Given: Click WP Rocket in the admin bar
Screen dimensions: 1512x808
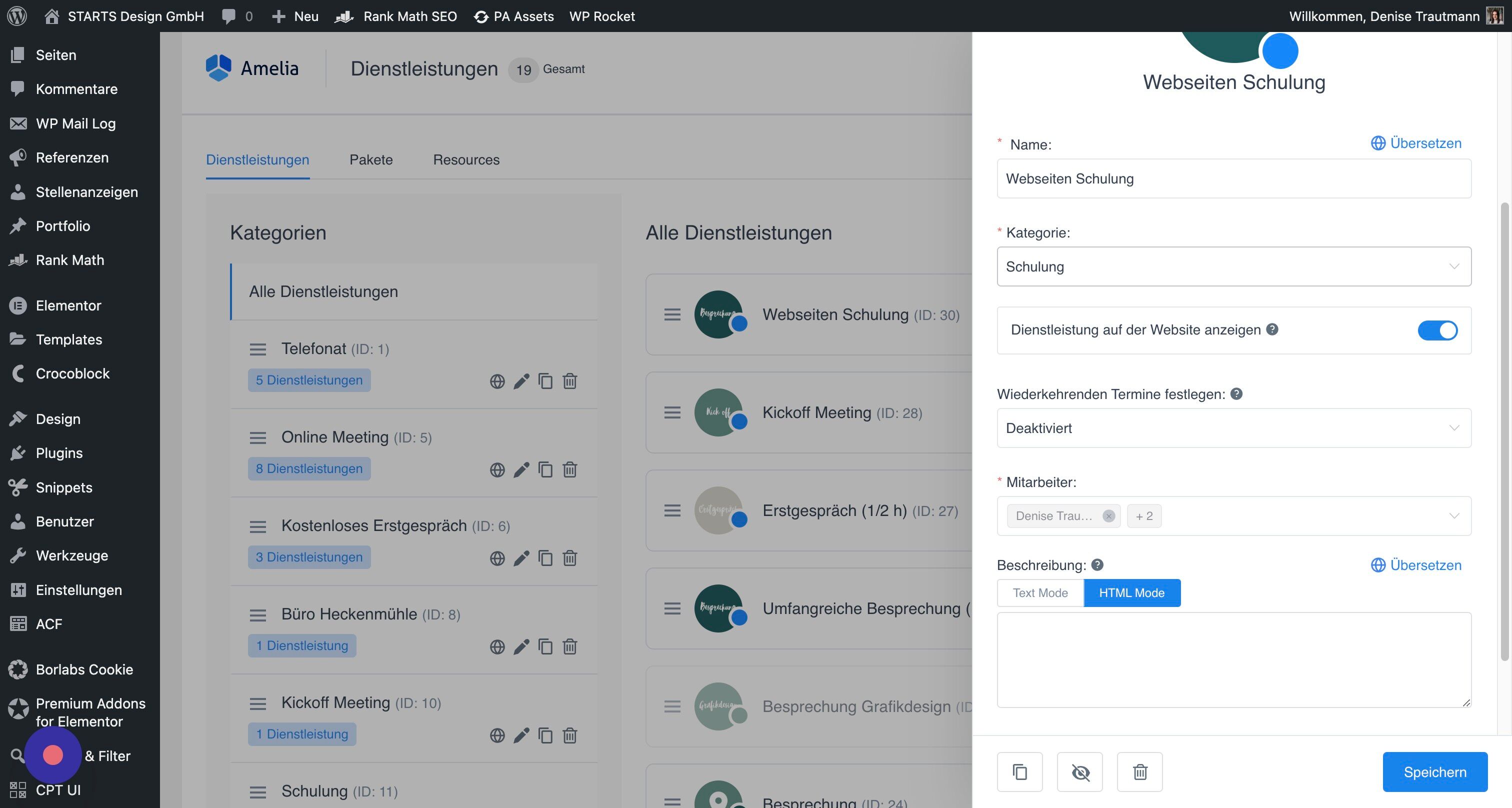Looking at the screenshot, I should point(601,16).
